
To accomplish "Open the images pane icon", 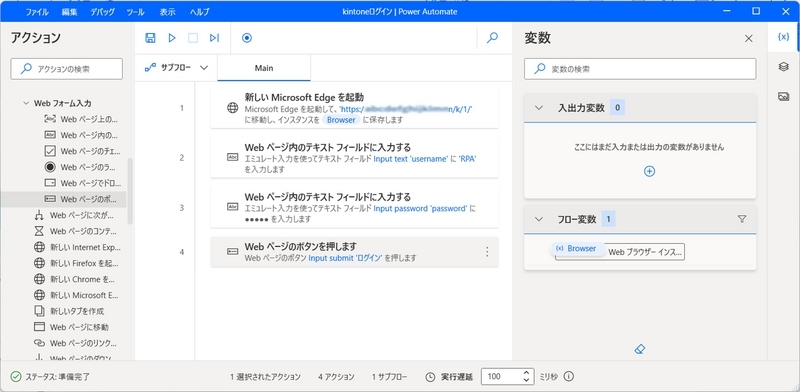I will click(784, 96).
